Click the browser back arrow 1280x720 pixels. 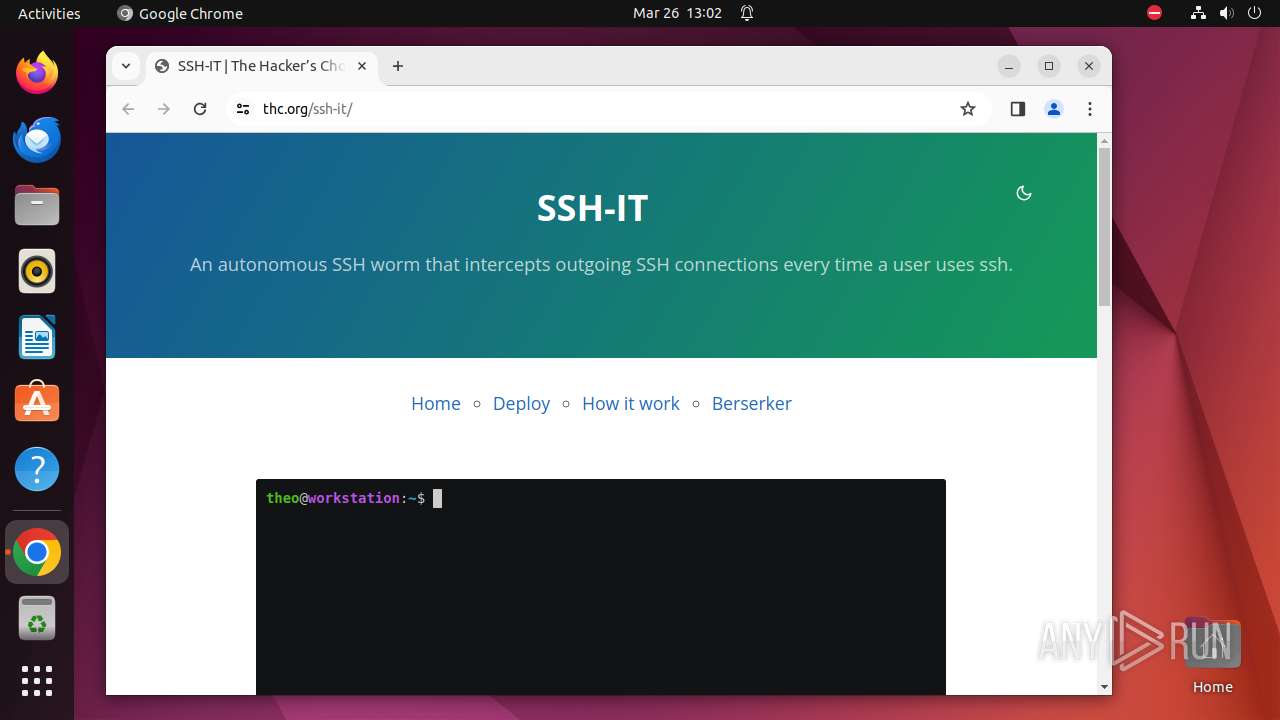click(128, 109)
